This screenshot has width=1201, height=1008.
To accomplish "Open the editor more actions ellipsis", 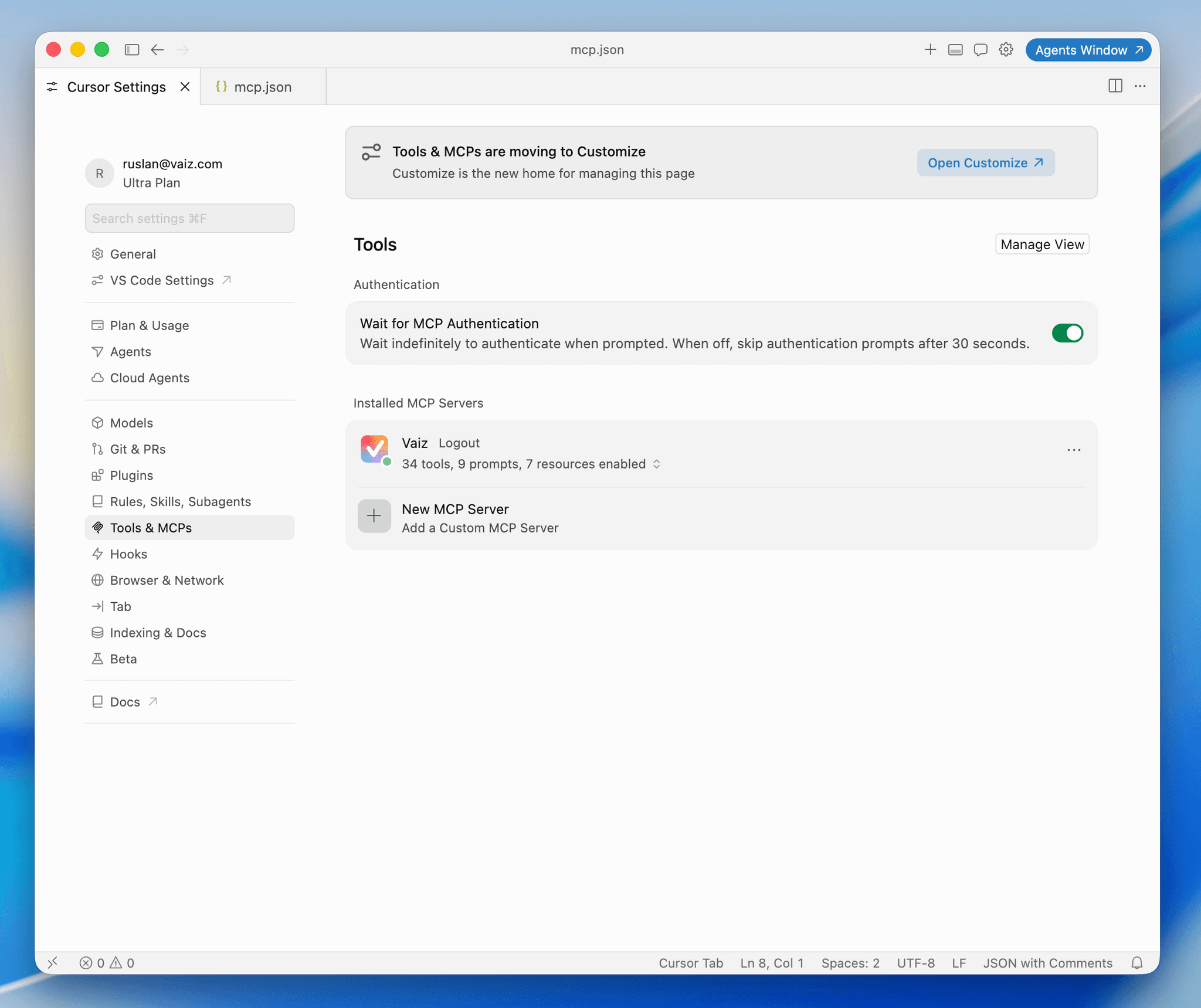I will (x=1140, y=86).
